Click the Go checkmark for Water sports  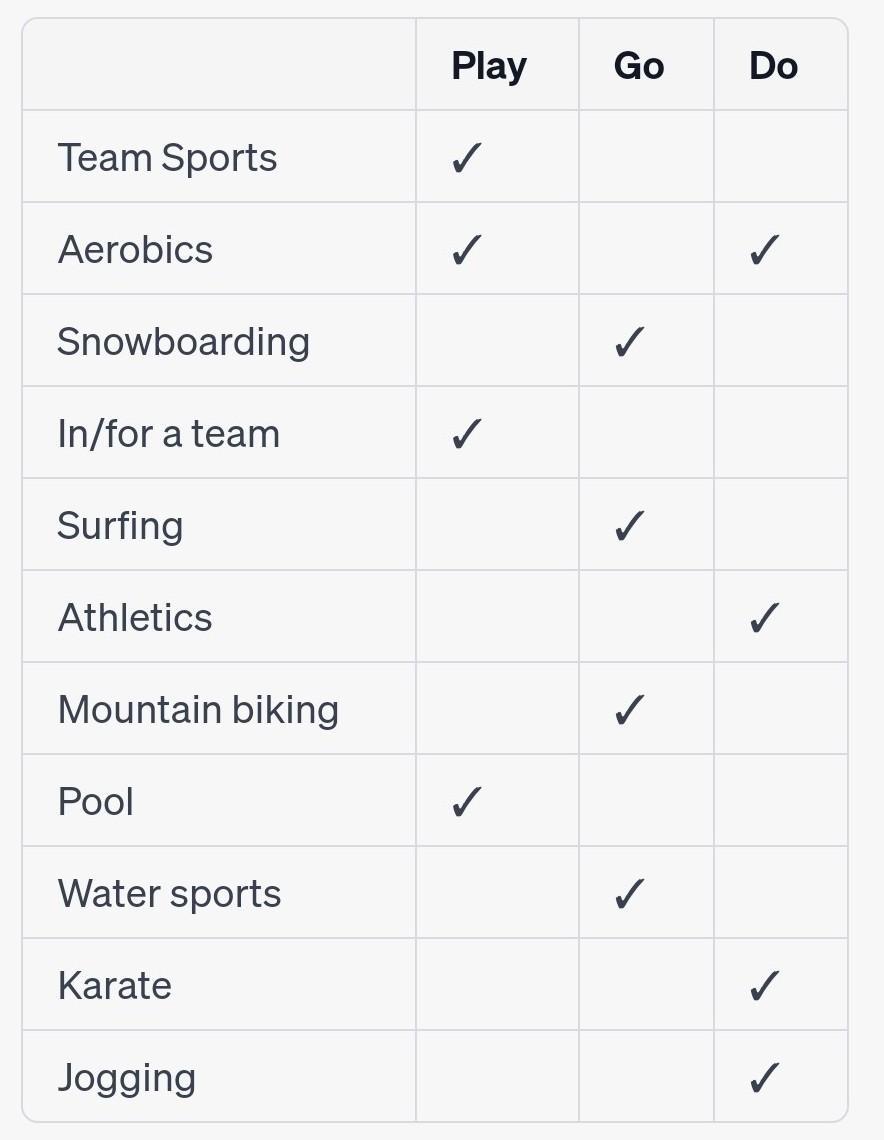click(x=629, y=894)
